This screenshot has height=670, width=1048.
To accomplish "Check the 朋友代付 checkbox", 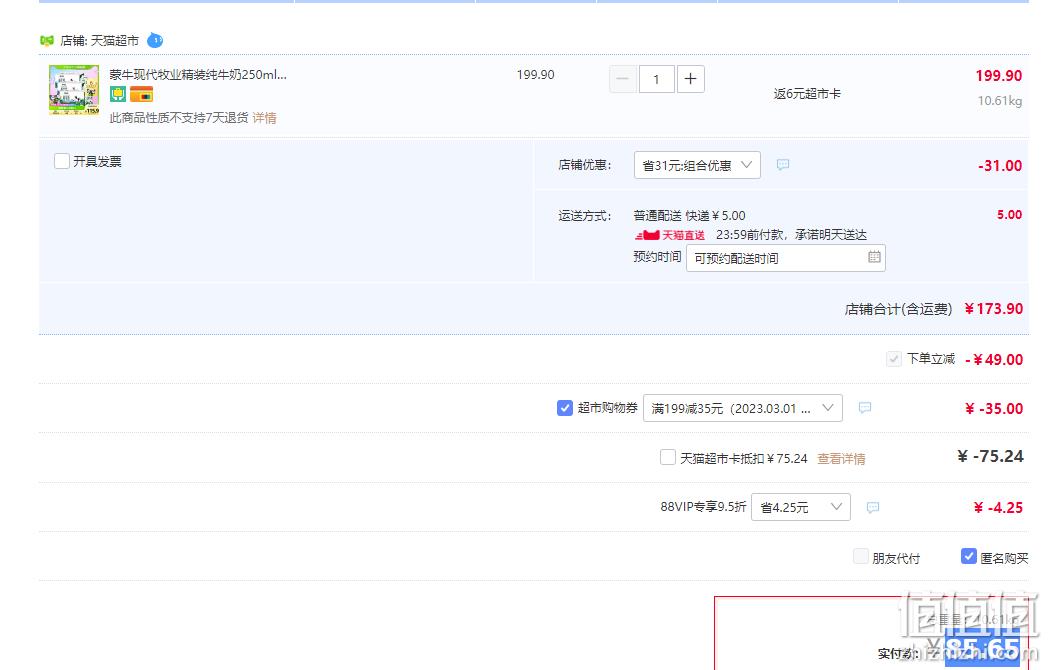I will [x=861, y=556].
